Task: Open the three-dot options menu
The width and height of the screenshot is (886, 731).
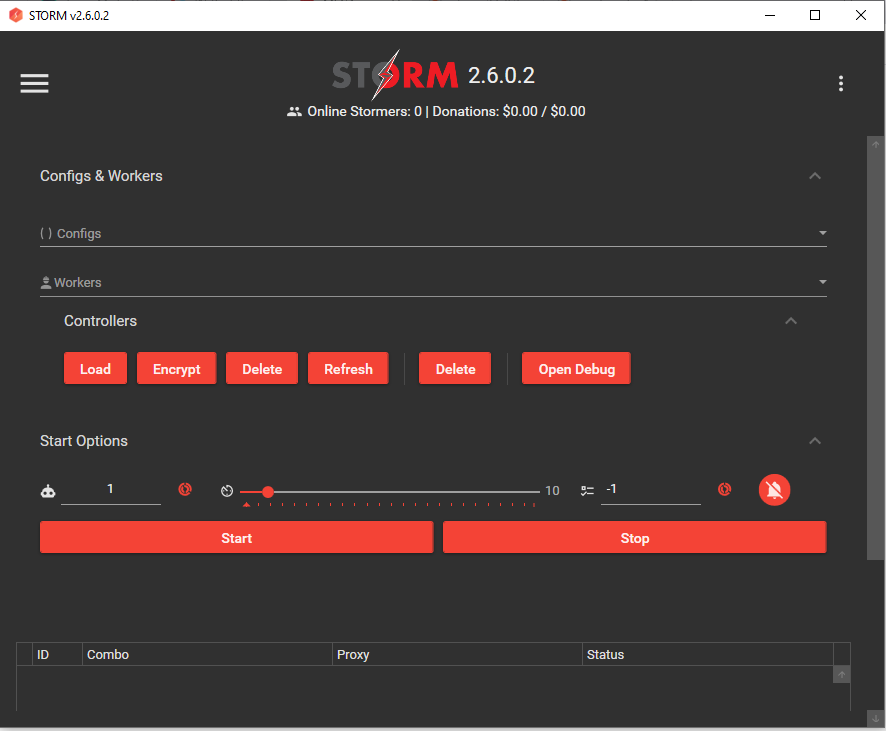Action: click(x=841, y=84)
